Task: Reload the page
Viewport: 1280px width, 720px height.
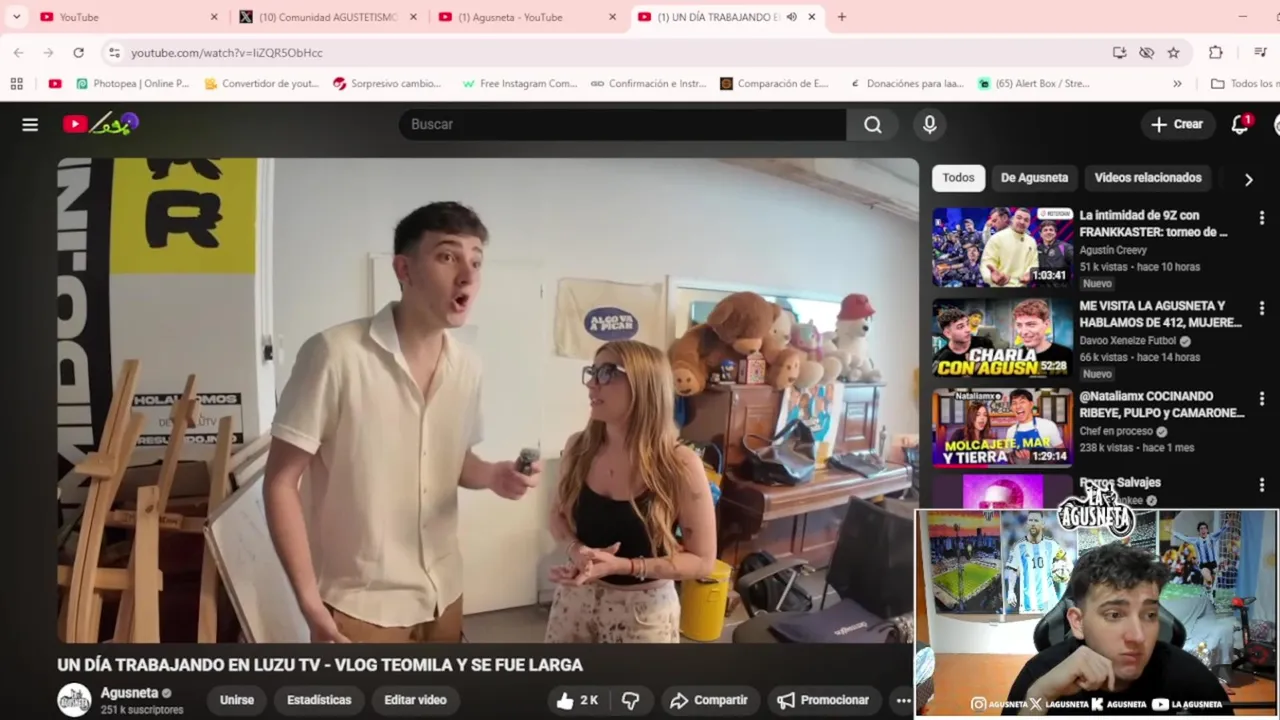Action: click(x=78, y=52)
